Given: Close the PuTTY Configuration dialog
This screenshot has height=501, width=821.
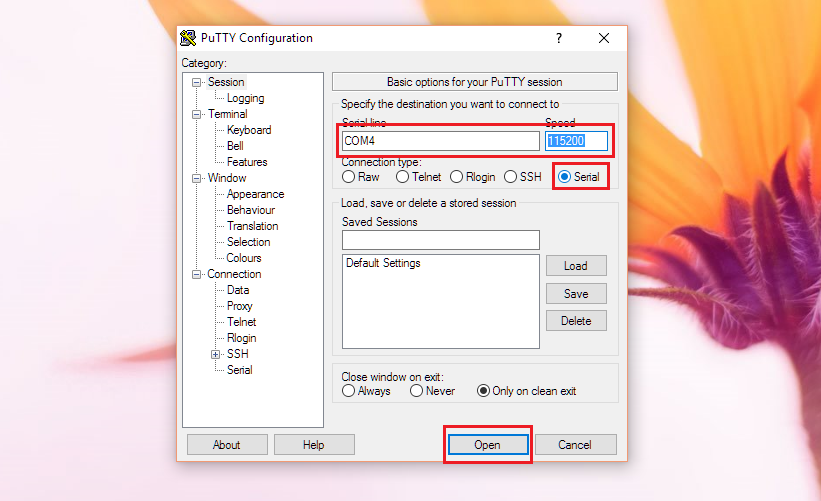Looking at the screenshot, I should (x=604, y=38).
